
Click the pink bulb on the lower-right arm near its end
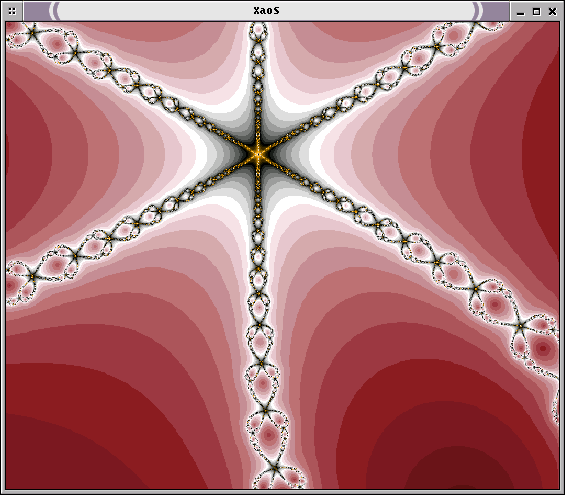click(496, 304)
